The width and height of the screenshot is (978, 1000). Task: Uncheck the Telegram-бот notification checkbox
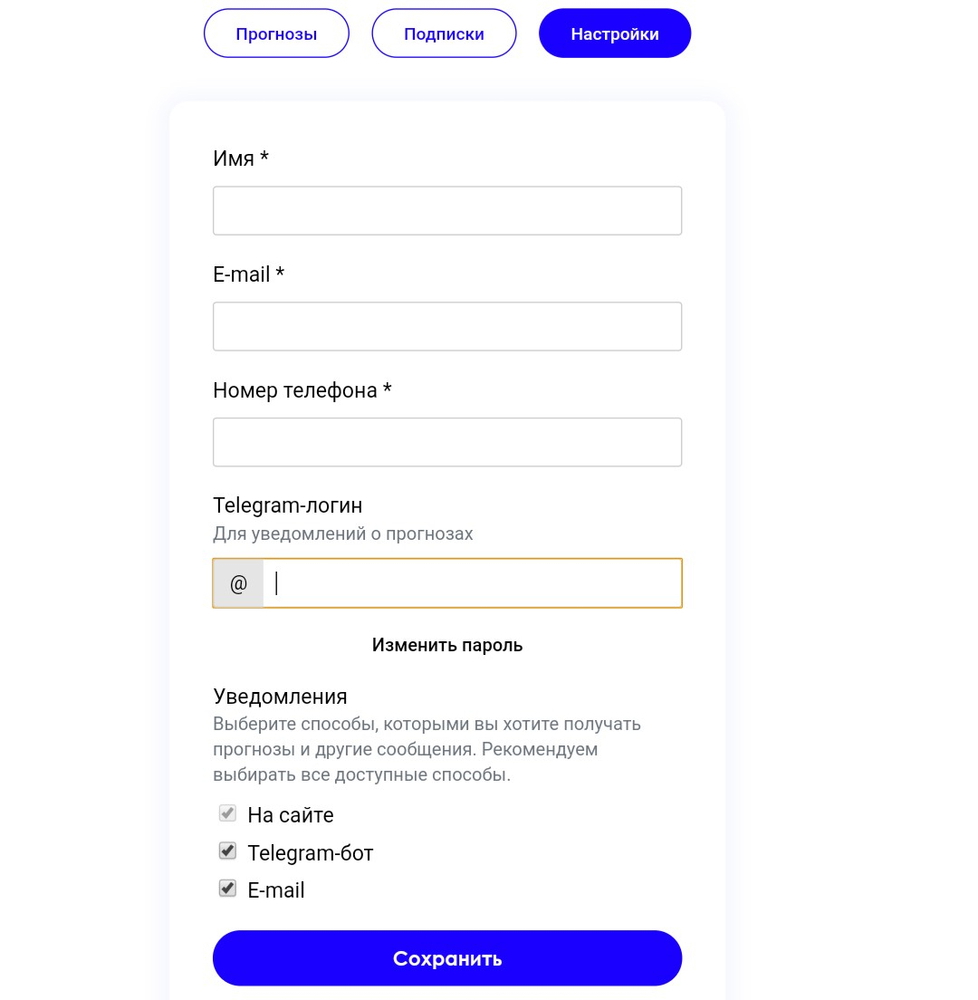tap(228, 851)
